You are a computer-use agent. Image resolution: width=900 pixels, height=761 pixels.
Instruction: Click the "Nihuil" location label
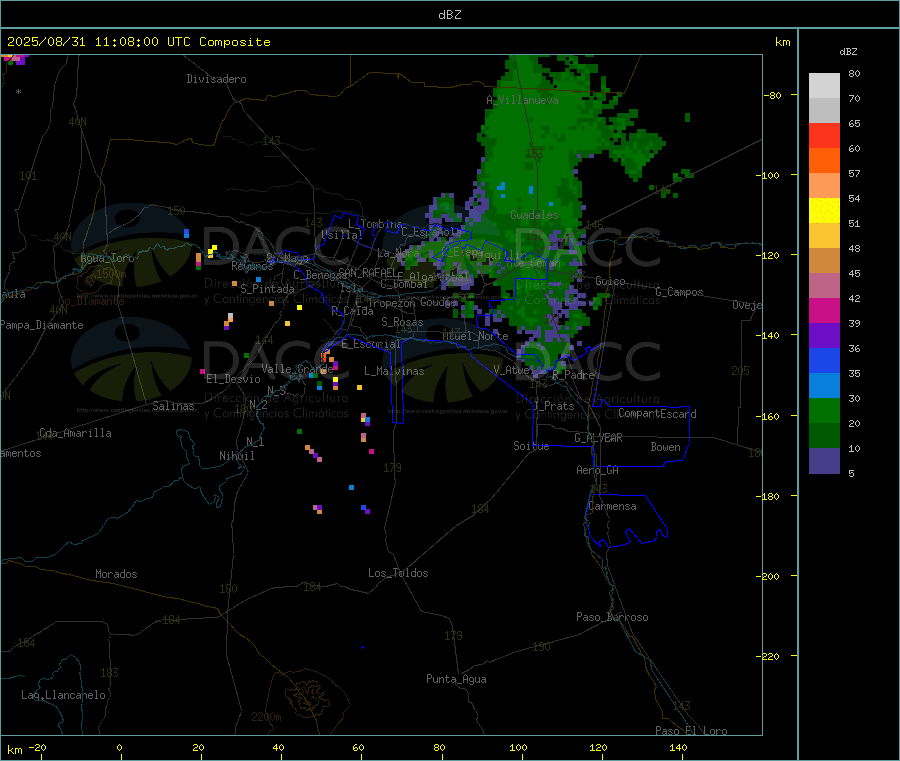click(237, 456)
